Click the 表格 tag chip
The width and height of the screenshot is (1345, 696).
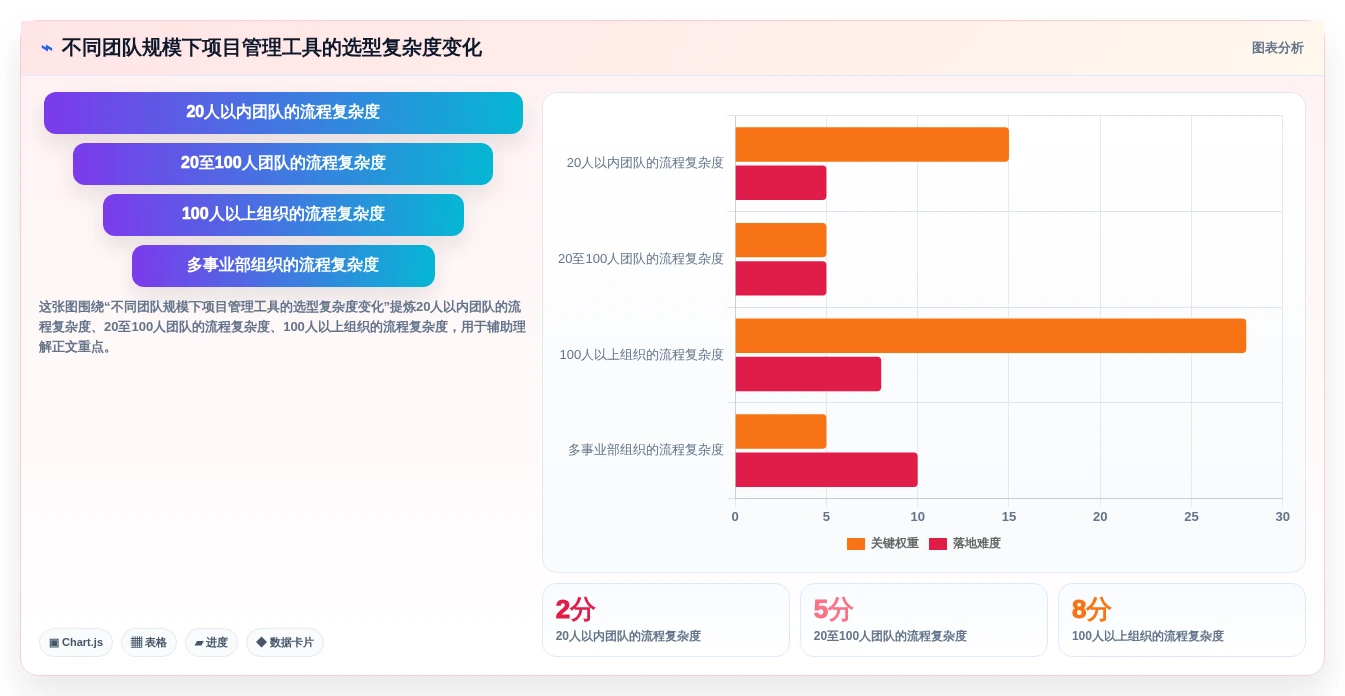click(149, 642)
